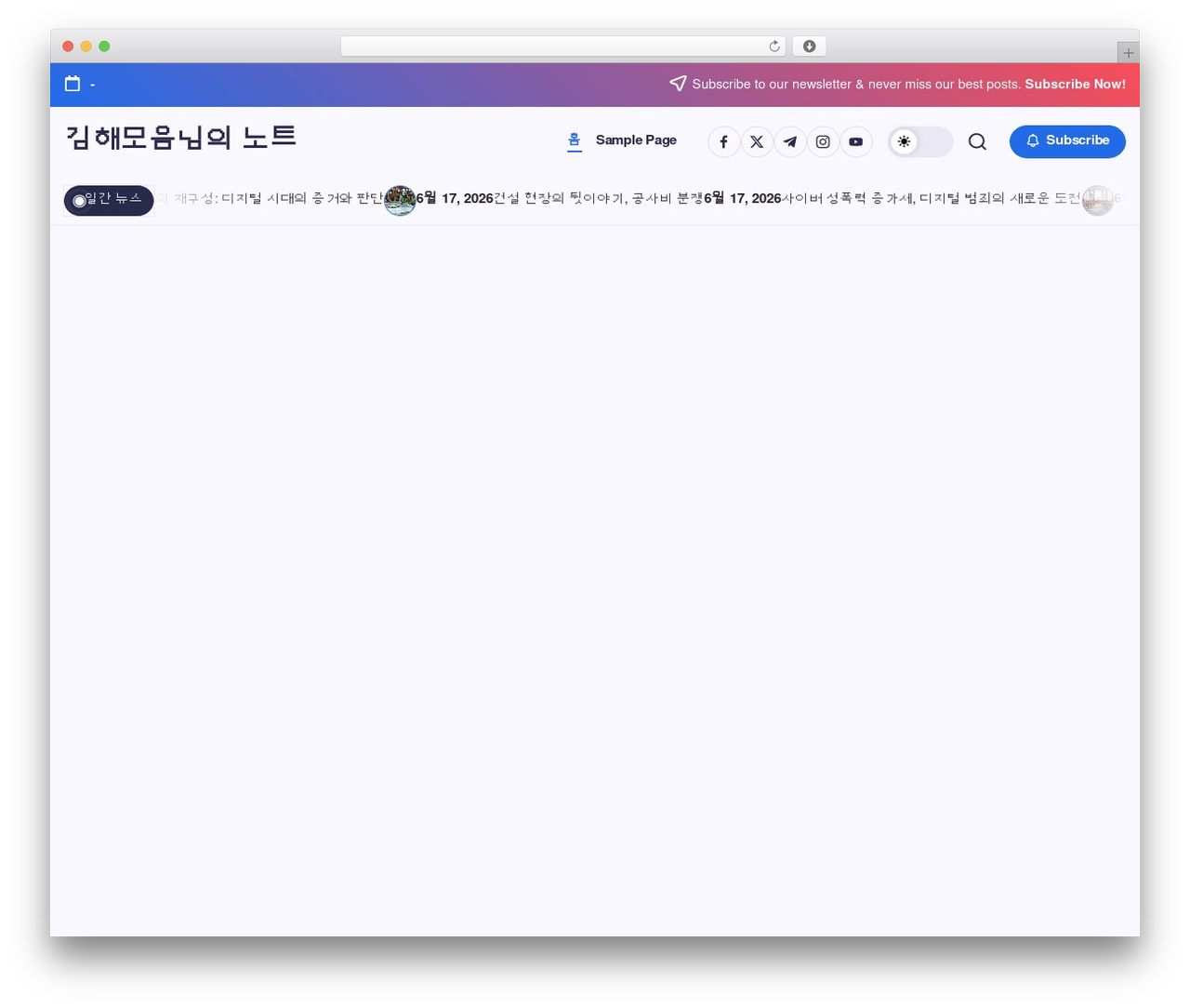The image size is (1190, 1008).
Task: Click the browser reload icon
Action: pos(774,46)
